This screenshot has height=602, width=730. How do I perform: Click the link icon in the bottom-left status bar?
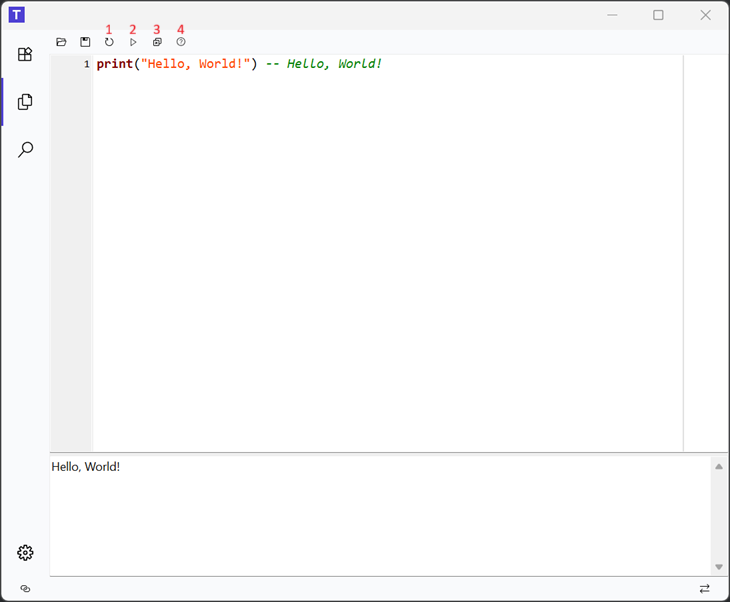(26, 589)
